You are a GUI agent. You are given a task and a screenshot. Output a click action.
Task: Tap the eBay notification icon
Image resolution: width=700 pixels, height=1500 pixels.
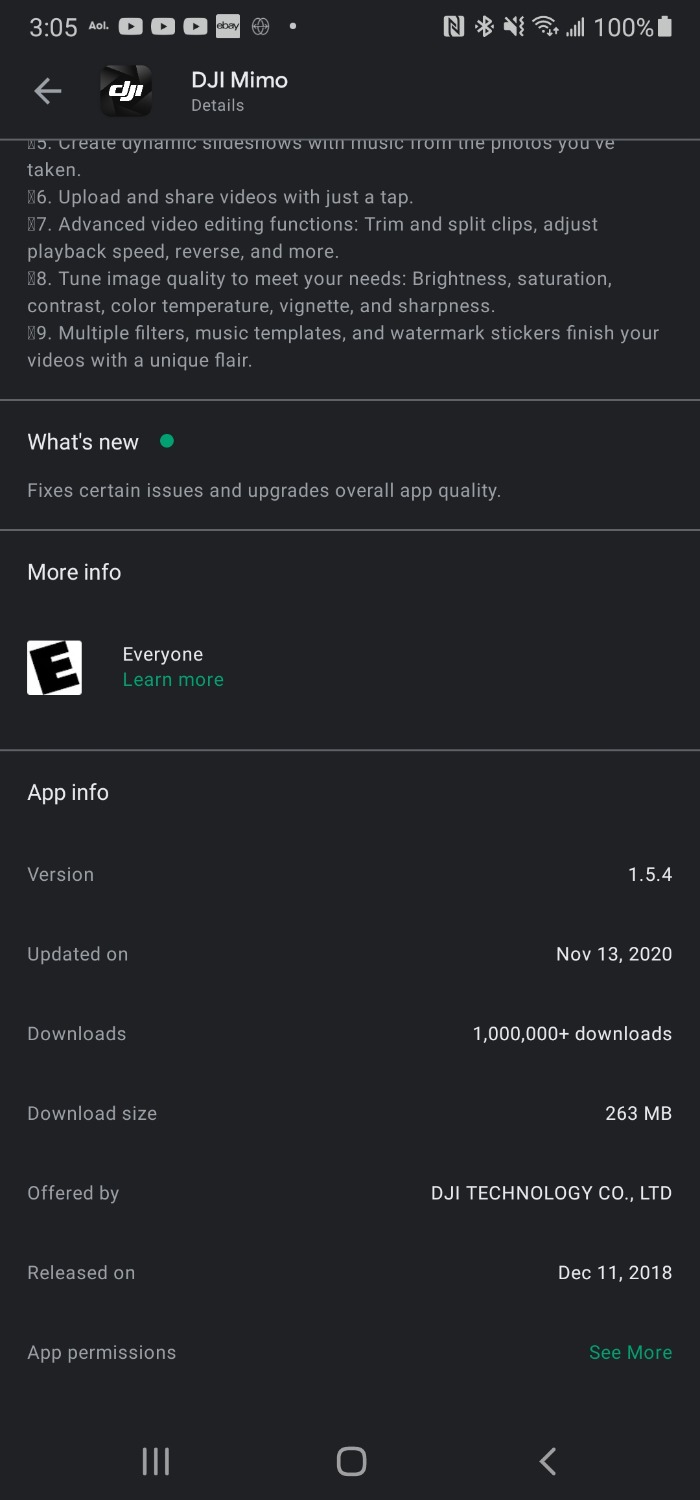click(x=228, y=26)
